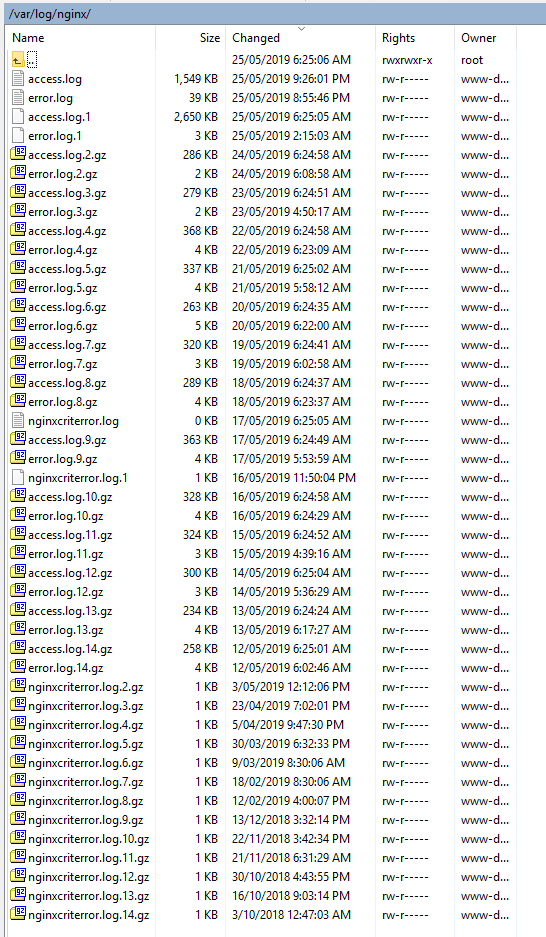Select nginxcriterror.log.7.gz file name
Image resolution: width=546 pixels, height=937 pixels.
[85, 782]
